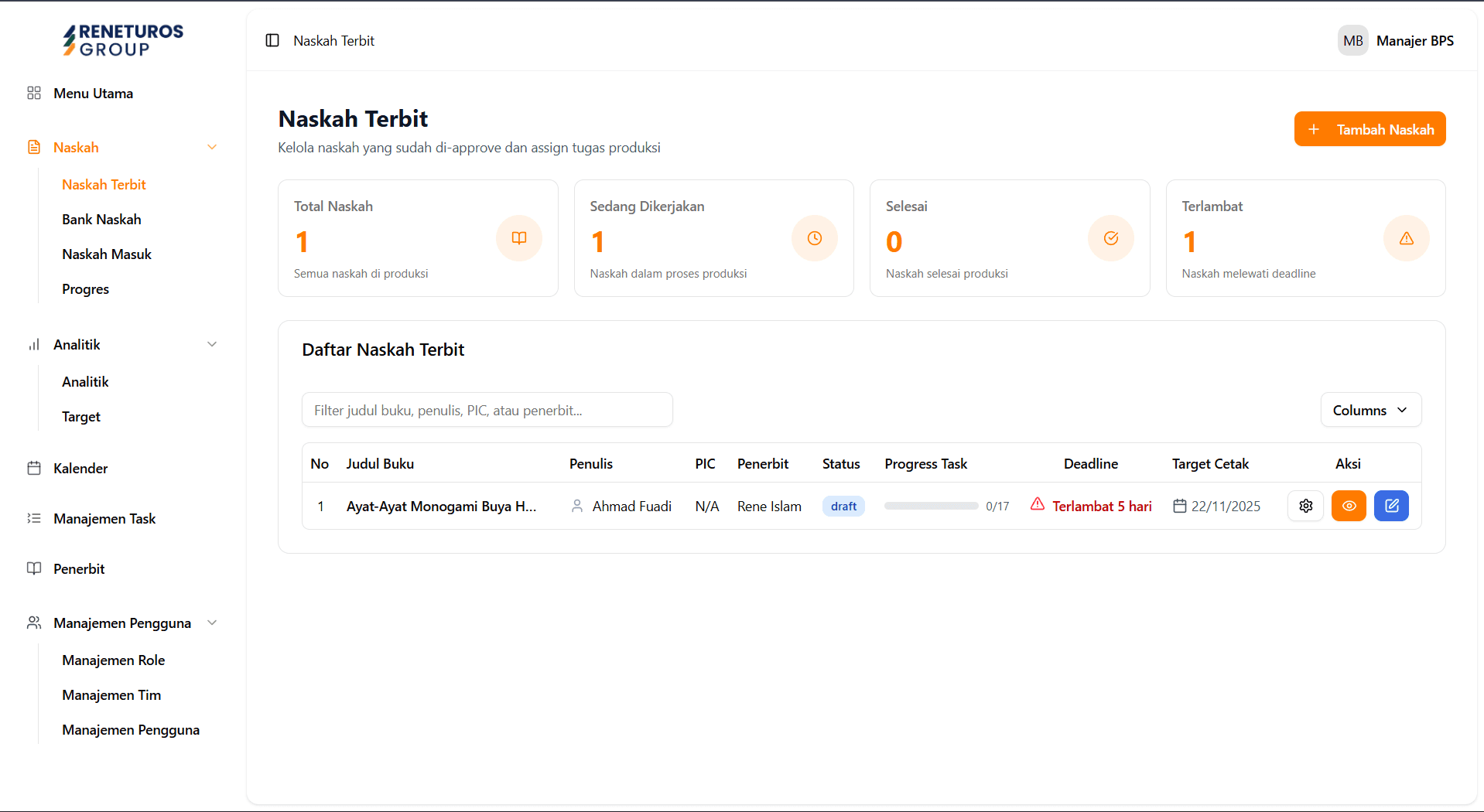The image size is (1484, 812).
Task: Switch to Bank Naskah menu item
Action: pyautogui.click(x=101, y=219)
